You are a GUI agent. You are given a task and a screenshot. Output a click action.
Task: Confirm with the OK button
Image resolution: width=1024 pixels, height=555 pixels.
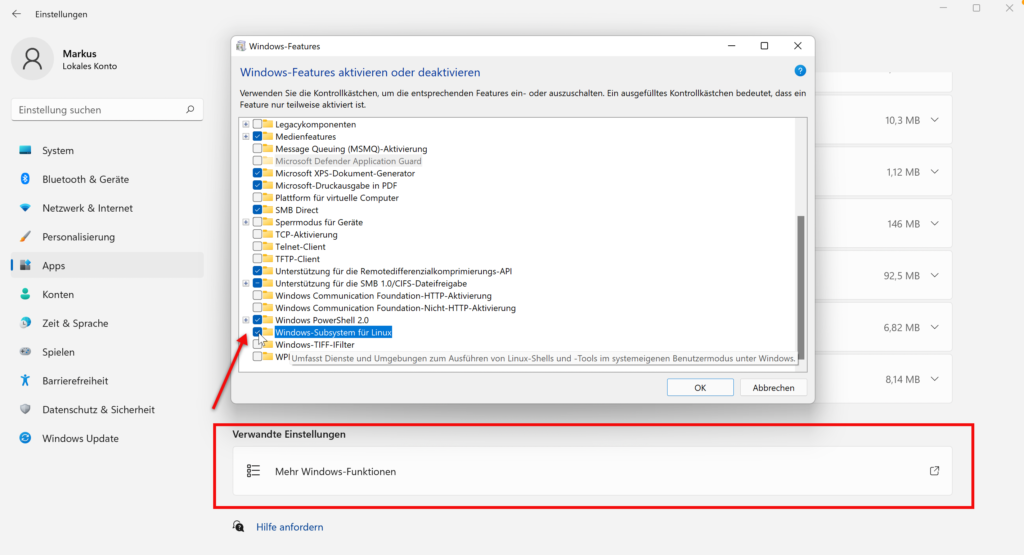(700, 387)
